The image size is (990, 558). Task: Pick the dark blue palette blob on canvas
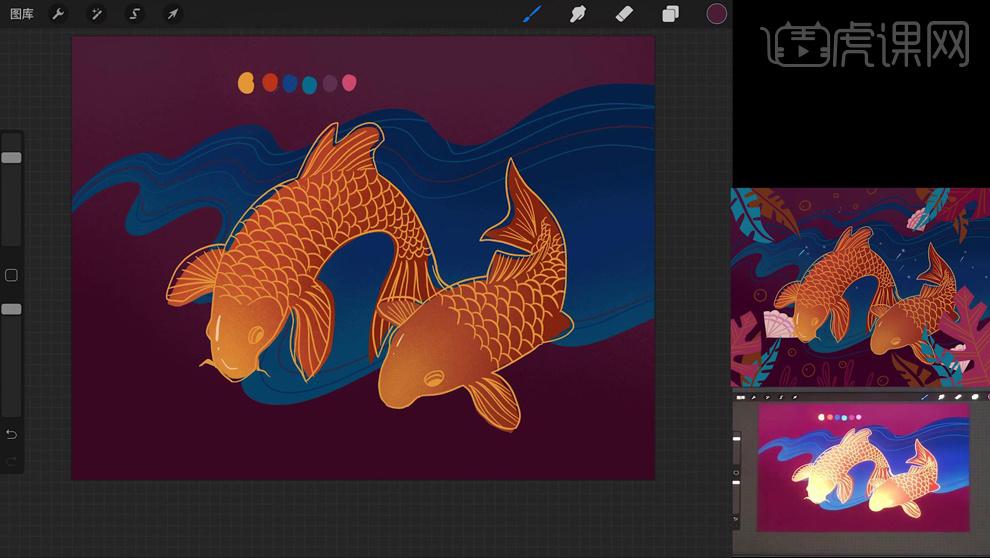click(x=290, y=83)
